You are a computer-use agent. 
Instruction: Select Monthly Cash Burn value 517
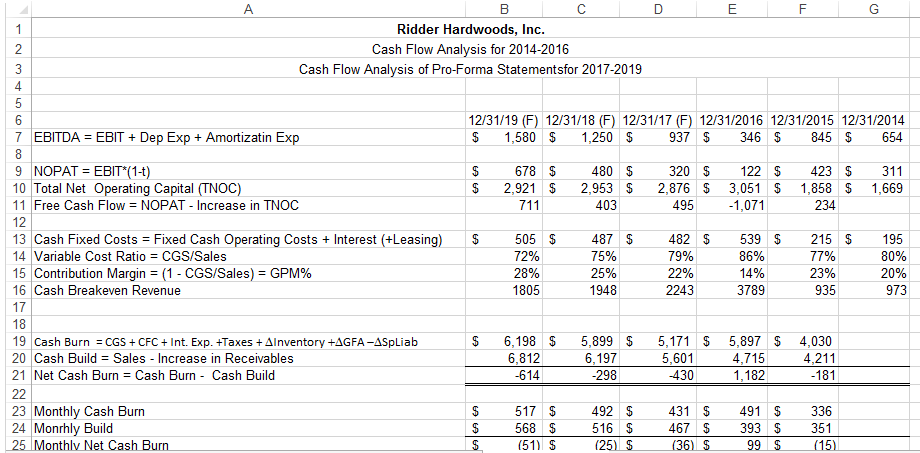pos(504,411)
